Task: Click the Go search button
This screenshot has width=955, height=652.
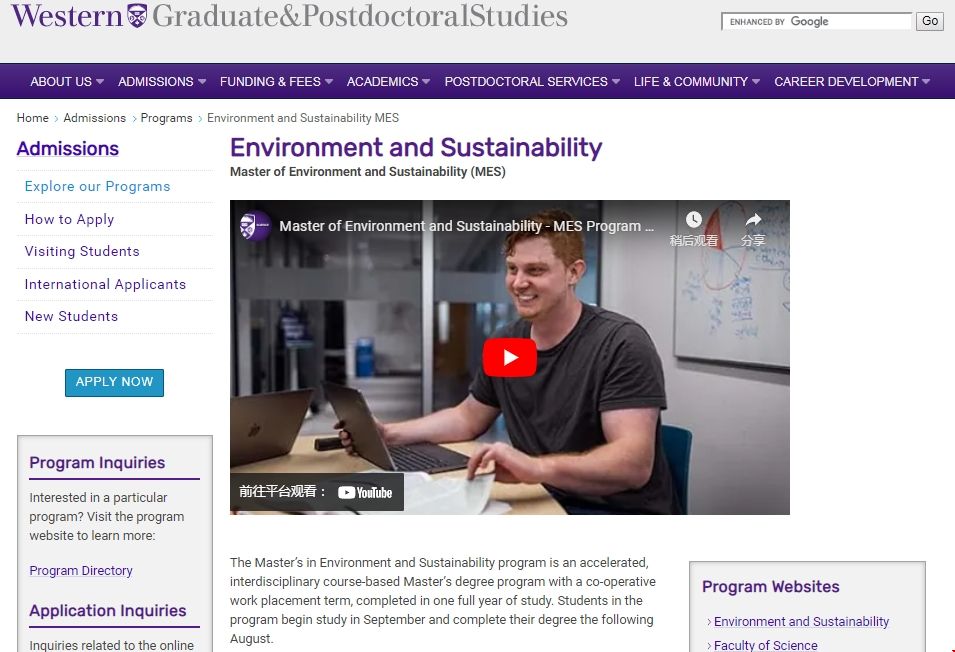Action: click(930, 21)
